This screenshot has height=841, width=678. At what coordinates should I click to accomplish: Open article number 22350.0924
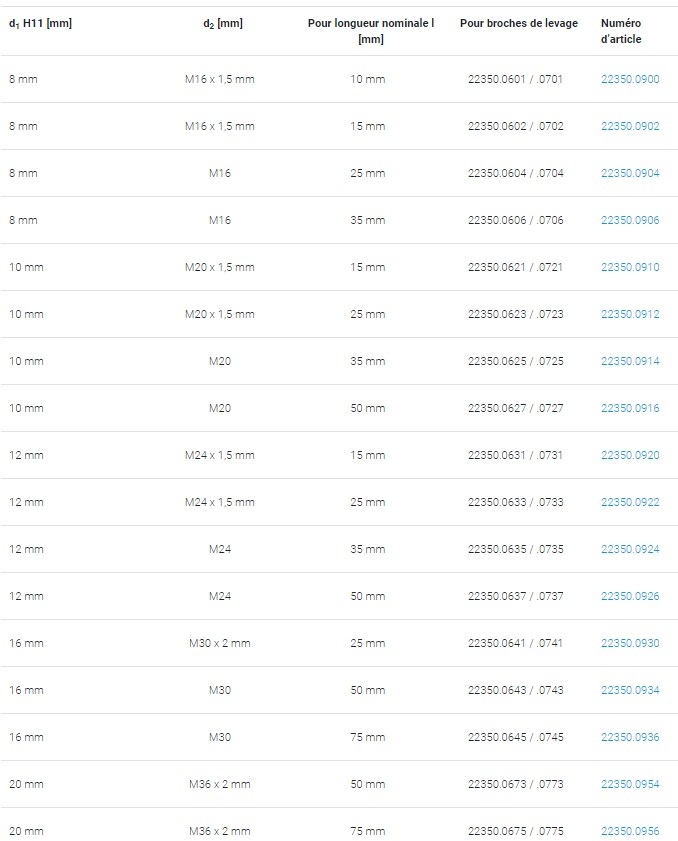[630, 549]
